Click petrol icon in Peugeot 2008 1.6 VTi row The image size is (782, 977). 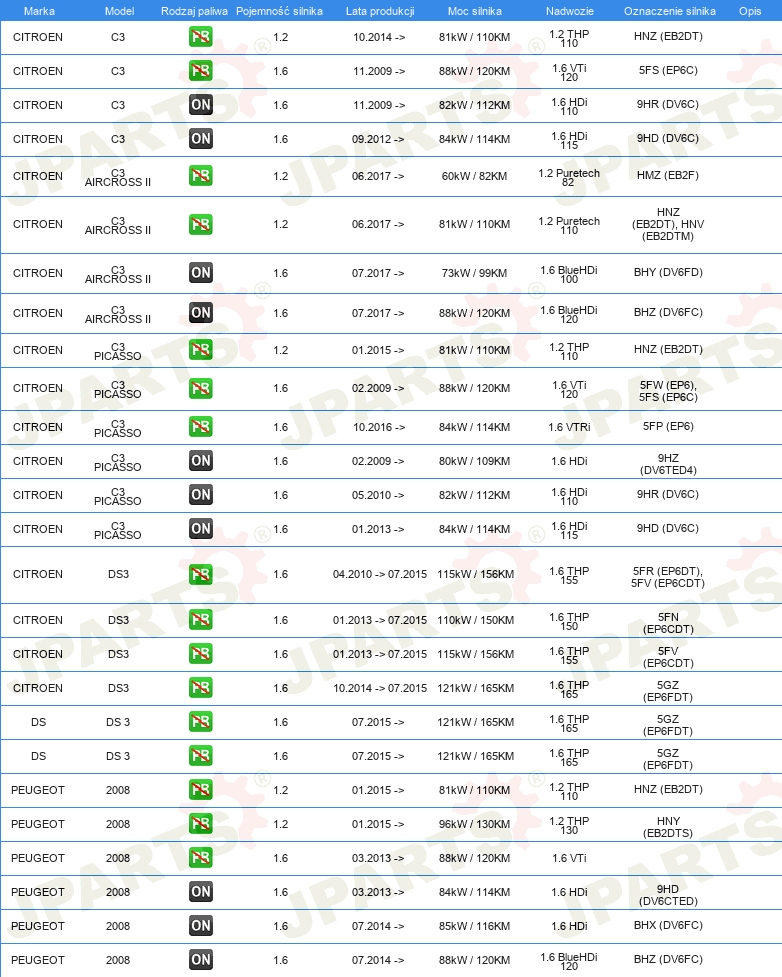pyautogui.click(x=201, y=858)
